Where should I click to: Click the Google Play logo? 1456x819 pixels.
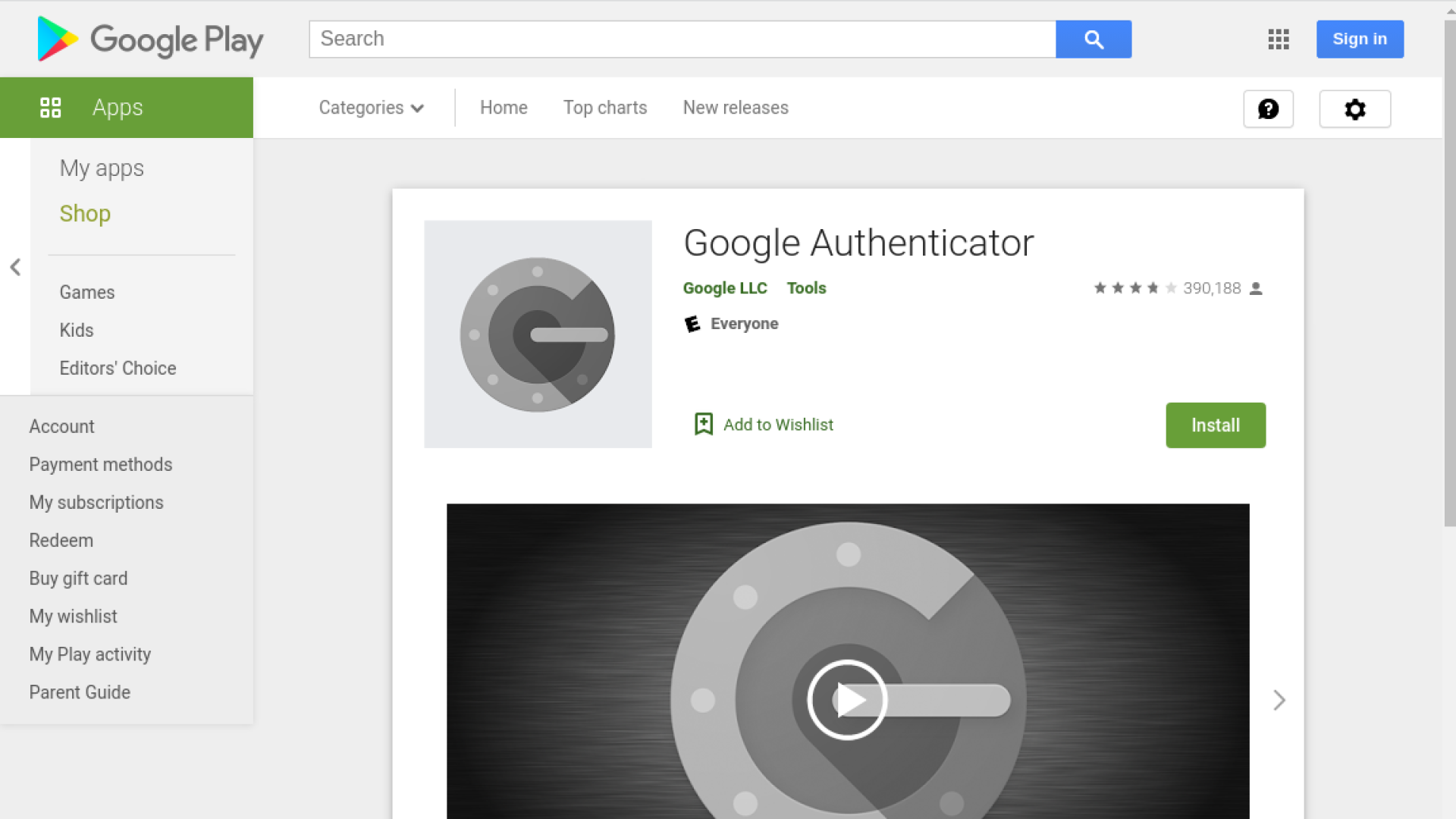pyautogui.click(x=149, y=39)
